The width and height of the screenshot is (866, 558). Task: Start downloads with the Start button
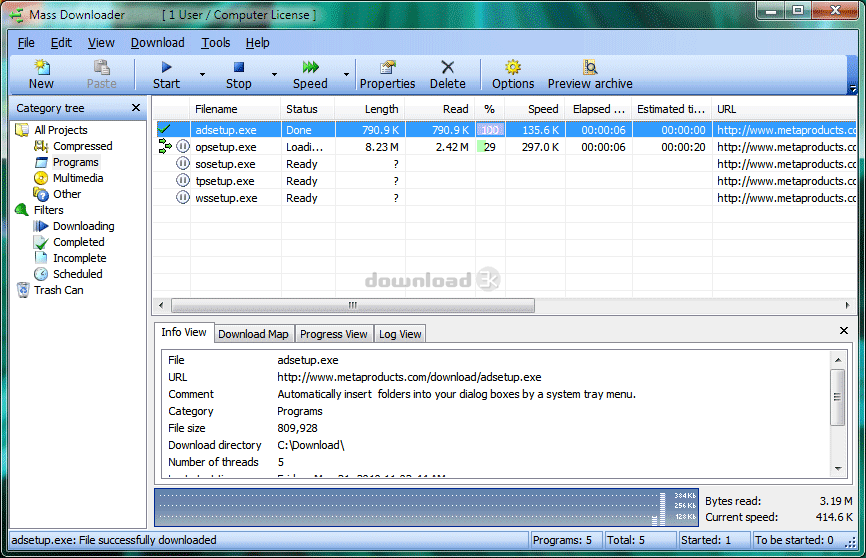point(166,74)
